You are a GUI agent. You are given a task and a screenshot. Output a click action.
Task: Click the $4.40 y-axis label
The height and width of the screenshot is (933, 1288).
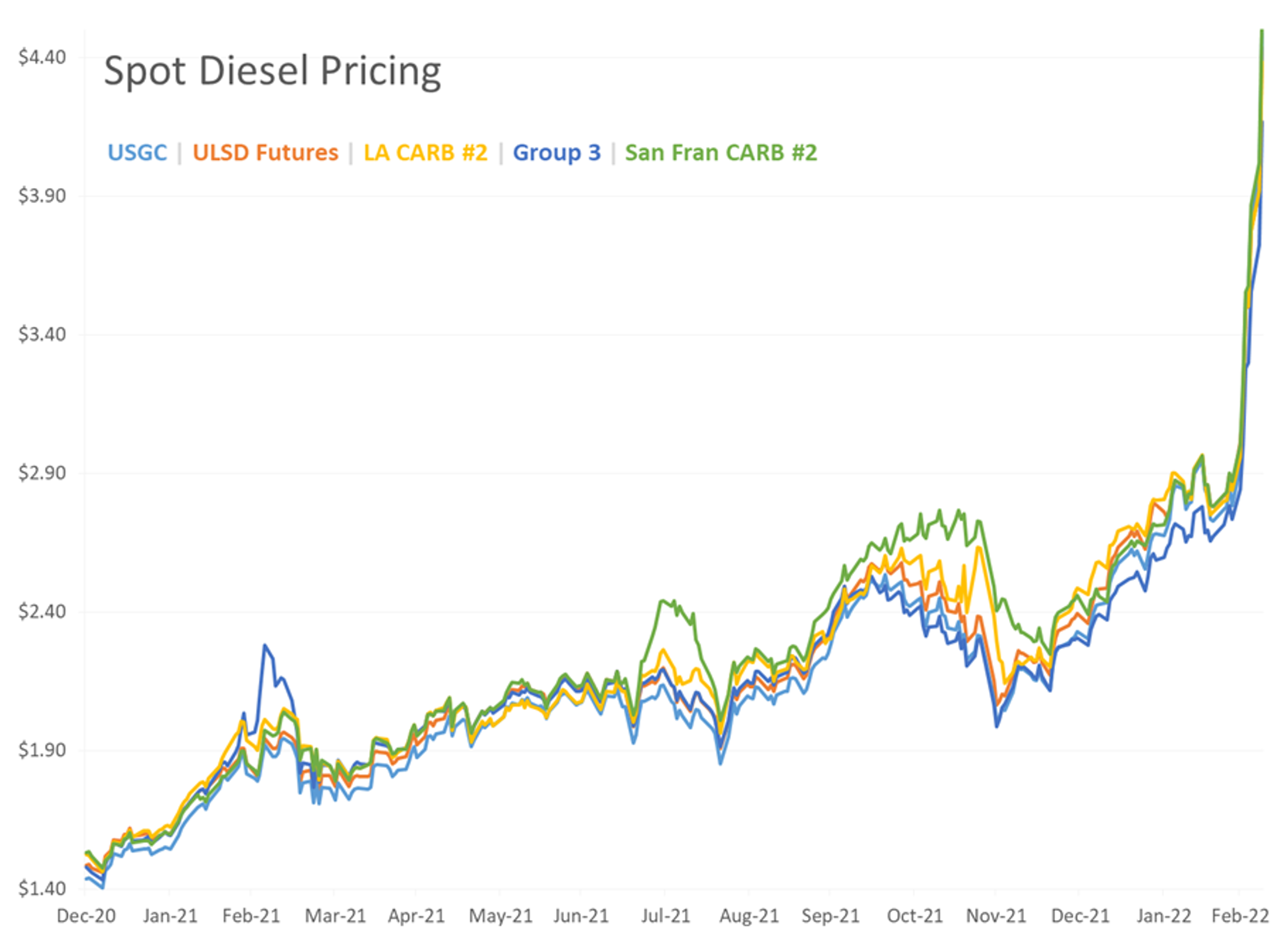(42, 57)
